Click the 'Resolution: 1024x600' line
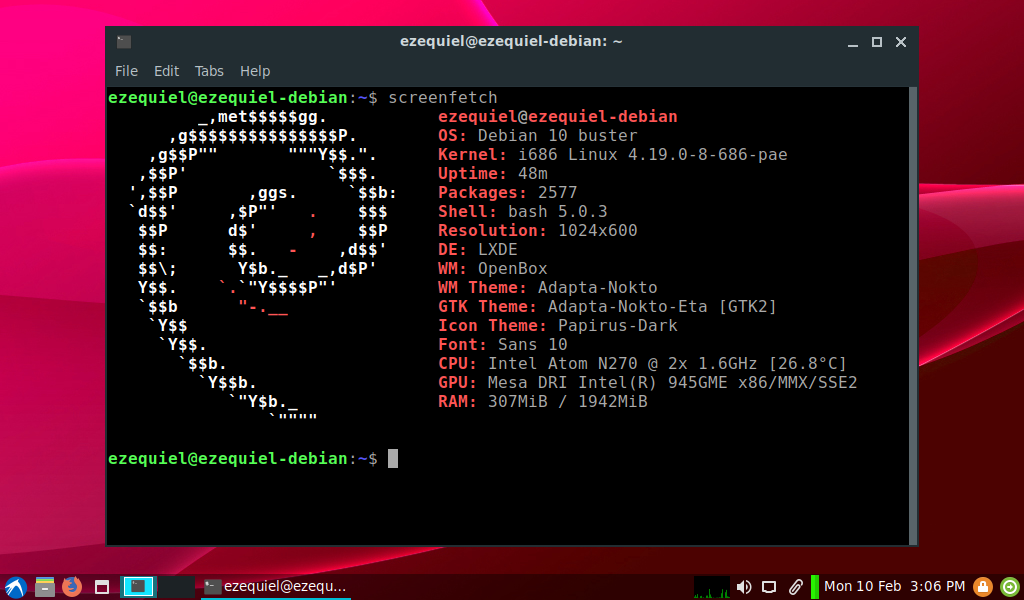1024x600 pixels. pyautogui.click(x=537, y=230)
